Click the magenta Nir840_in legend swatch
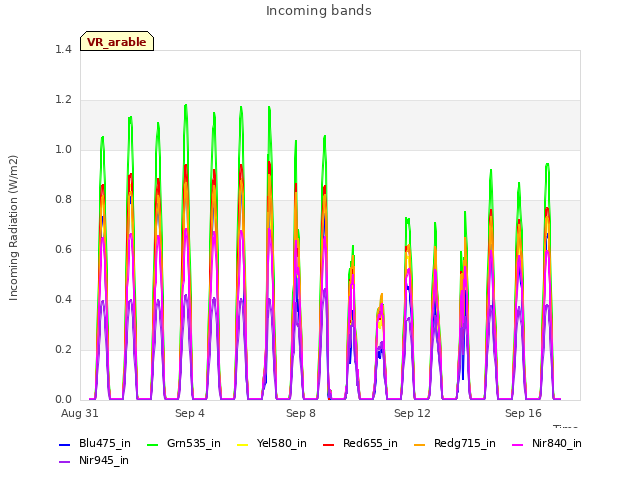The width and height of the screenshot is (640, 480). (518, 444)
